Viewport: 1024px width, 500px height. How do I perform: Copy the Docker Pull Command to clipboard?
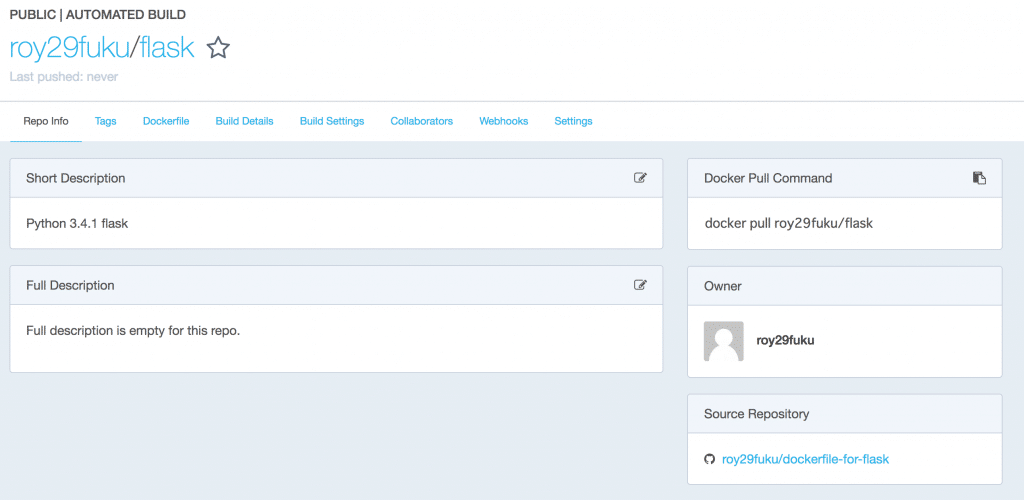coord(979,178)
